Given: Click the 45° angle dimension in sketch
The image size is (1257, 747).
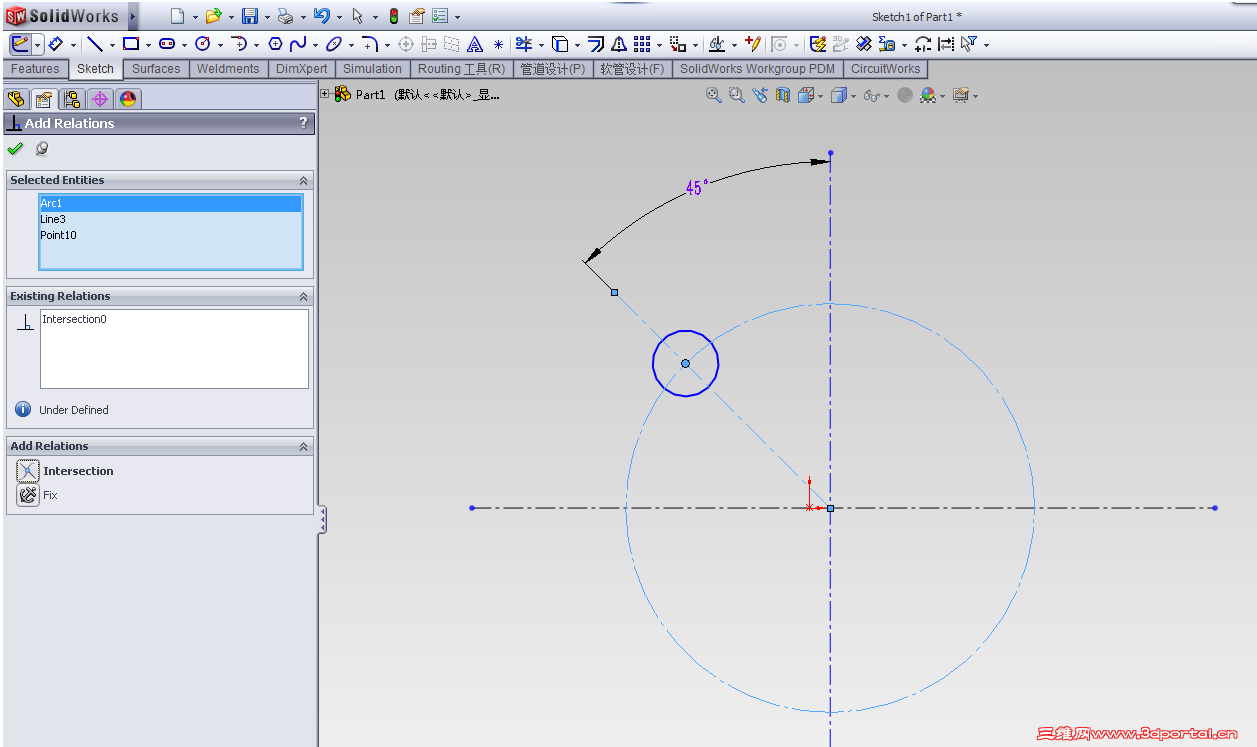Looking at the screenshot, I should point(696,187).
